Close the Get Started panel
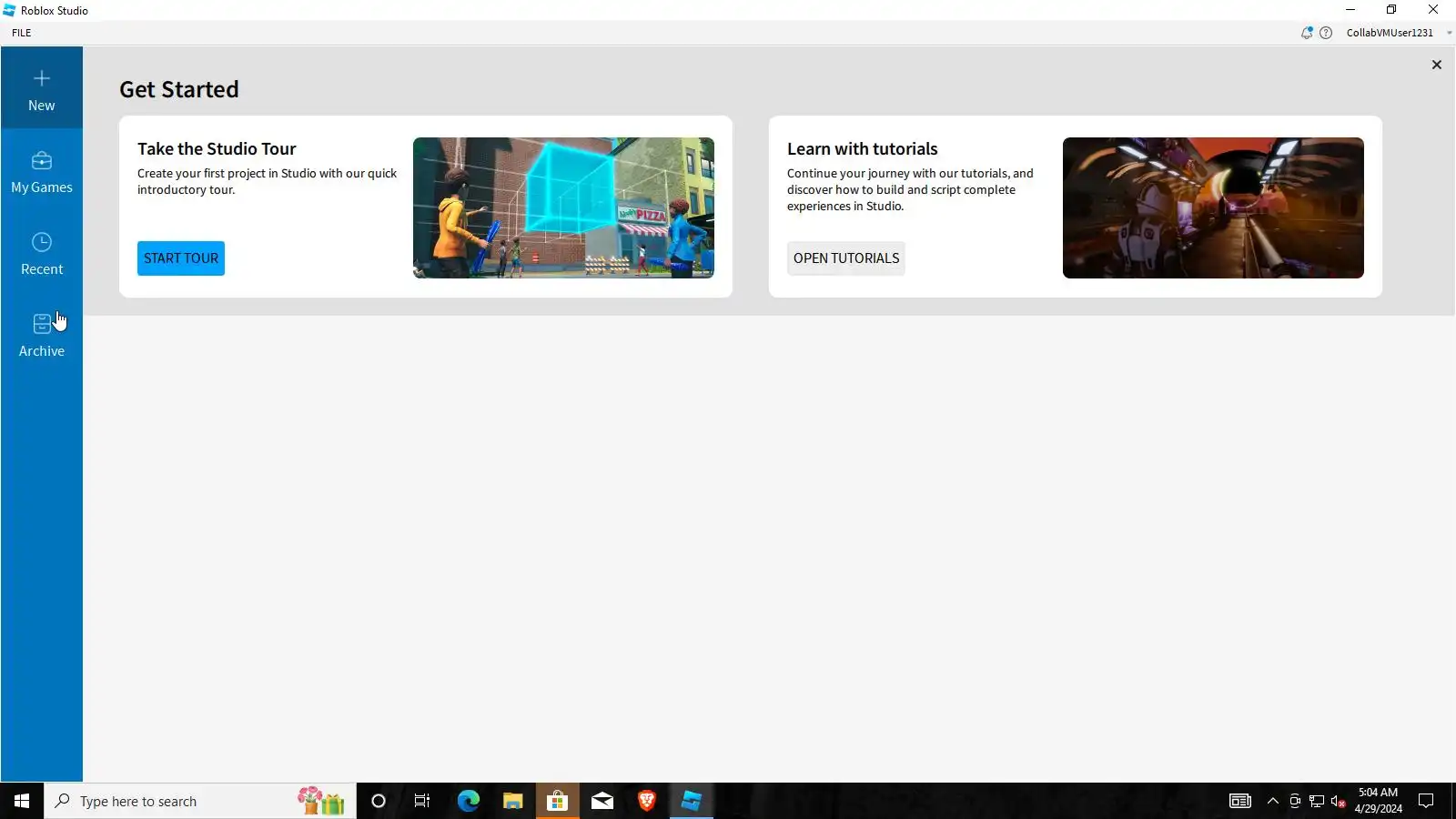The image size is (1456, 819). tap(1437, 65)
